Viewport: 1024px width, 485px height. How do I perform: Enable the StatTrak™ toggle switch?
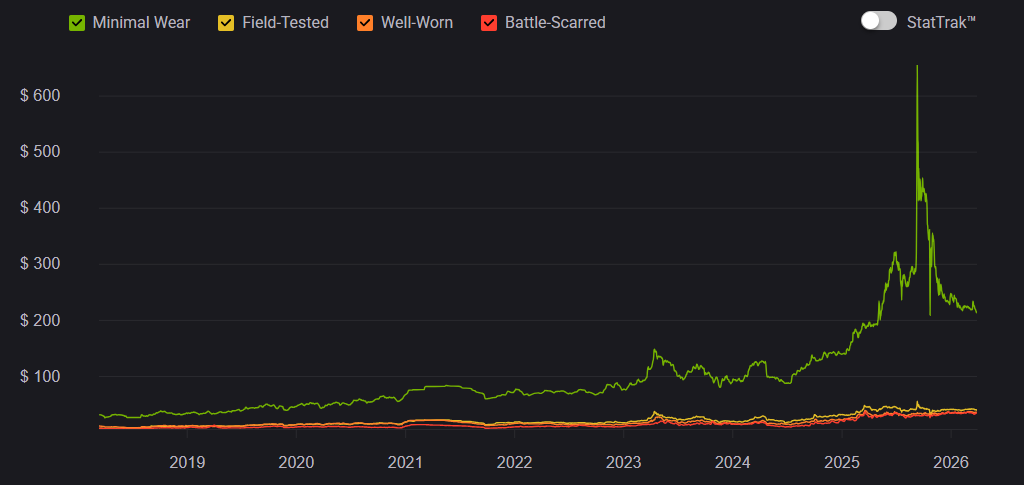click(878, 21)
